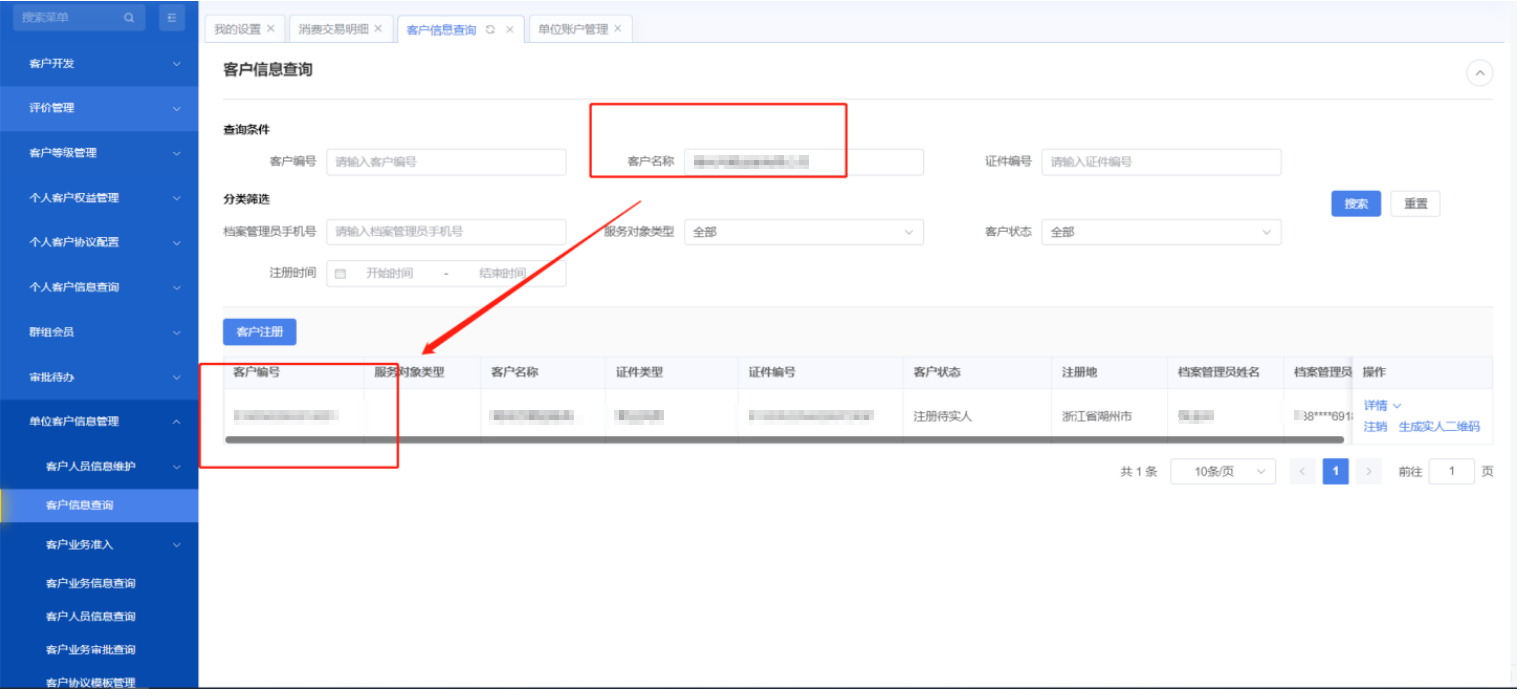Collapse the sidebar menu with the toggle icon

click(x=172, y=18)
